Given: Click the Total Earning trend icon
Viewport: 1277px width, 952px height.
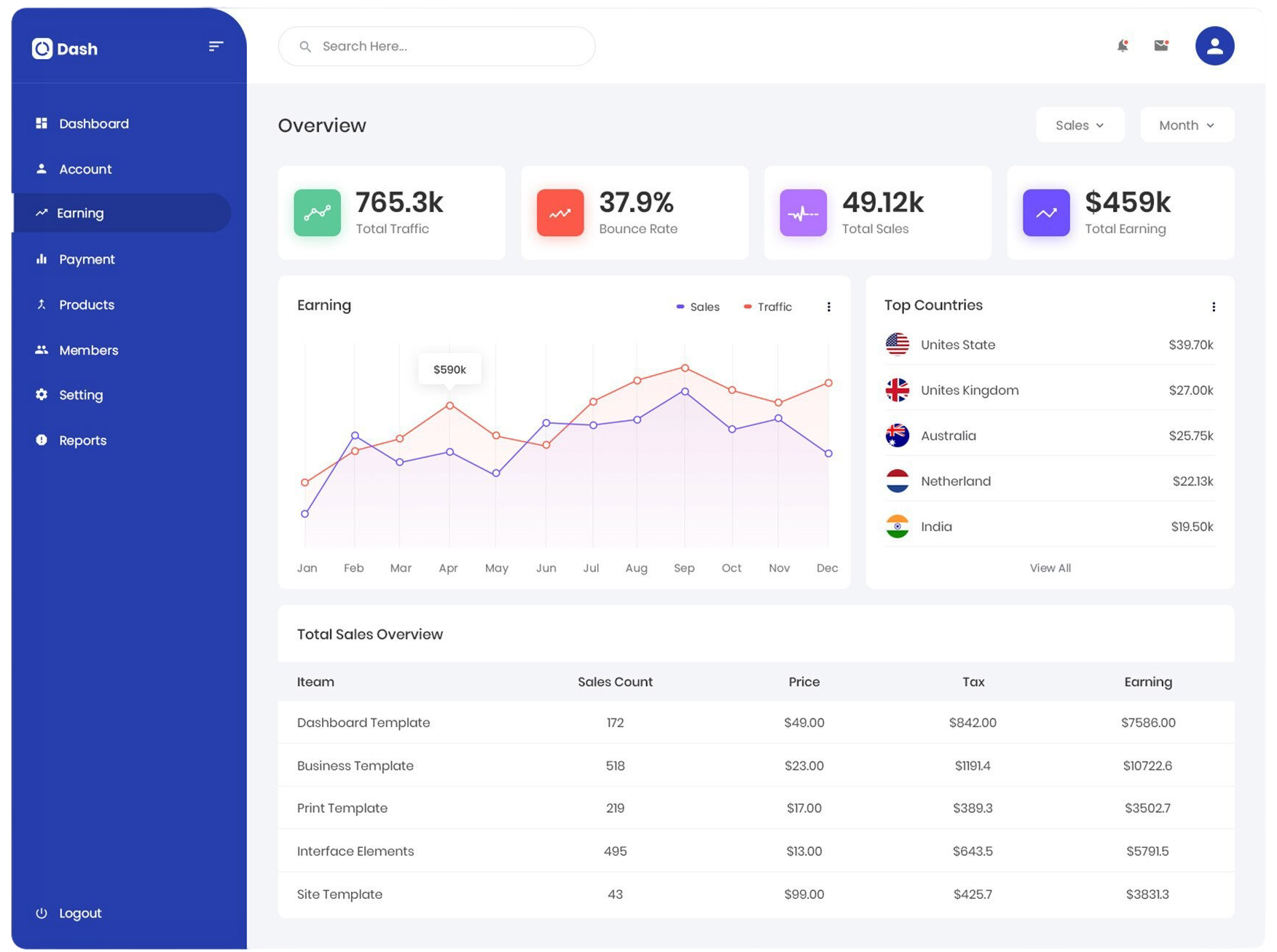Looking at the screenshot, I should (x=1046, y=213).
